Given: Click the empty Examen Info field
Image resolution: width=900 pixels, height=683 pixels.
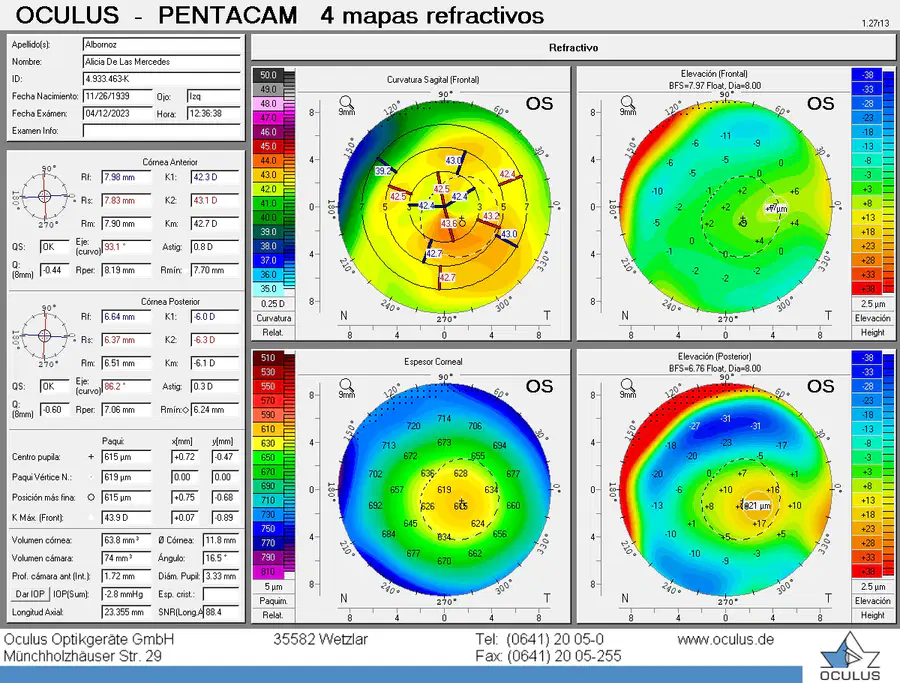Looking at the screenshot, I should point(162,131).
